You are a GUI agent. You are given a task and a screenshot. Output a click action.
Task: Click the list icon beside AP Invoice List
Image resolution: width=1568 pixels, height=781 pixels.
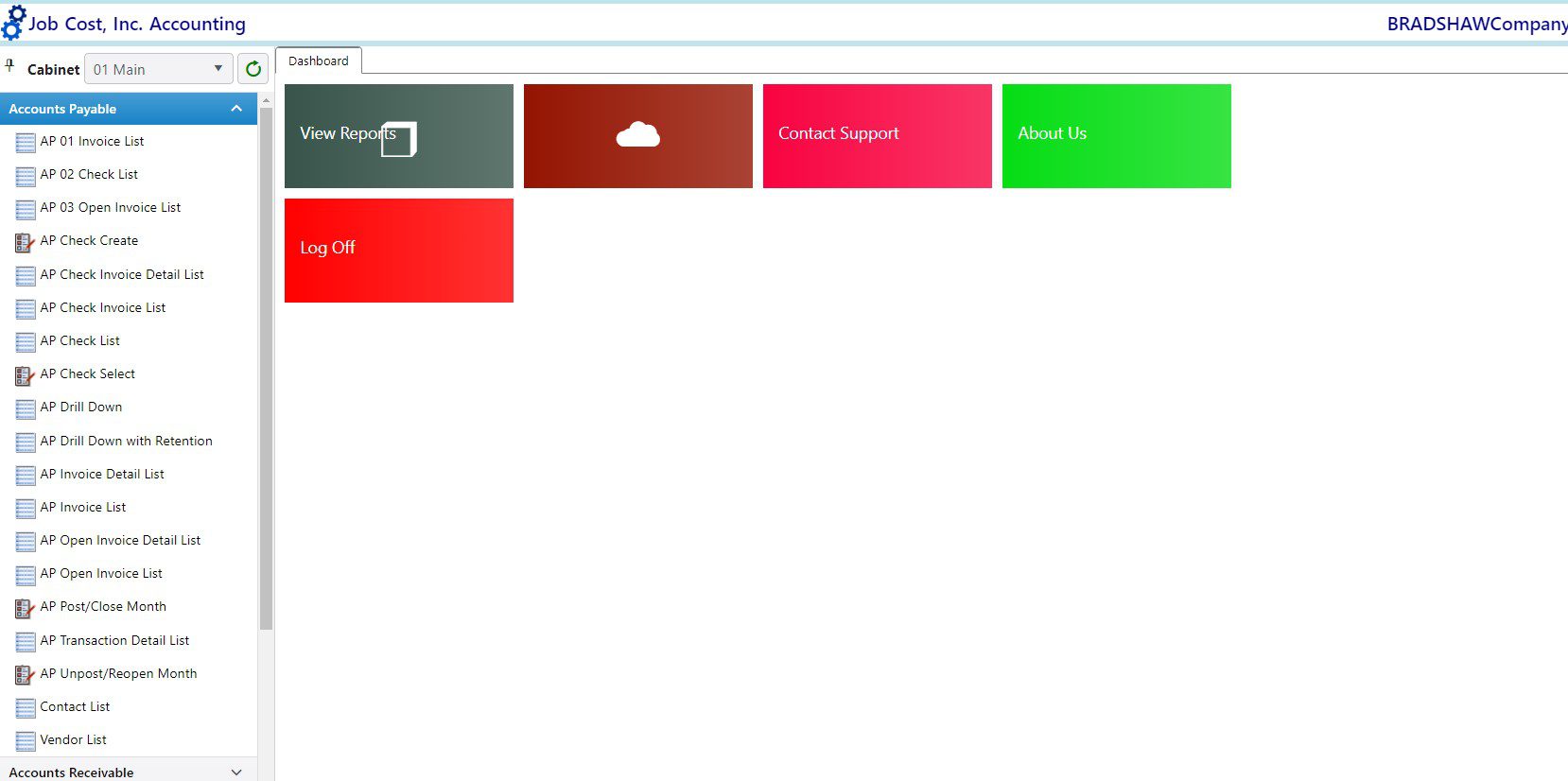(26, 509)
